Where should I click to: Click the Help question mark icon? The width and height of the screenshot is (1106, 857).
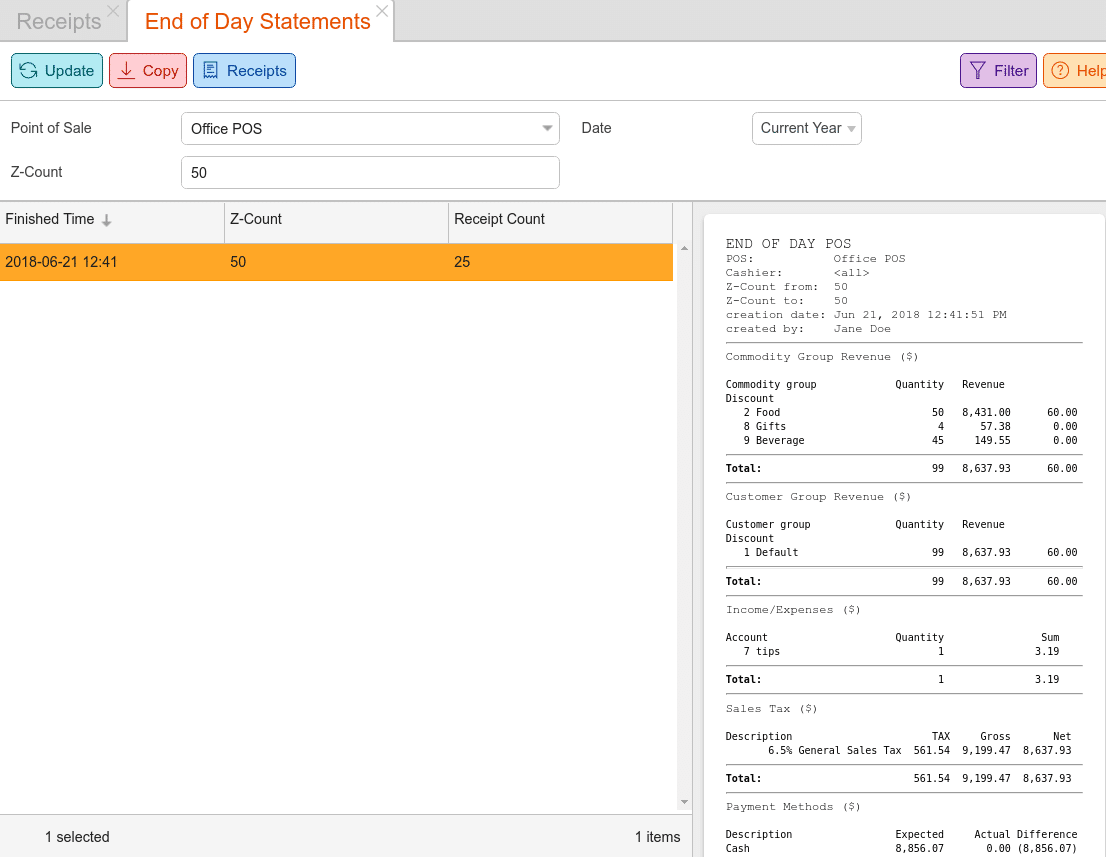pyautogui.click(x=1060, y=70)
